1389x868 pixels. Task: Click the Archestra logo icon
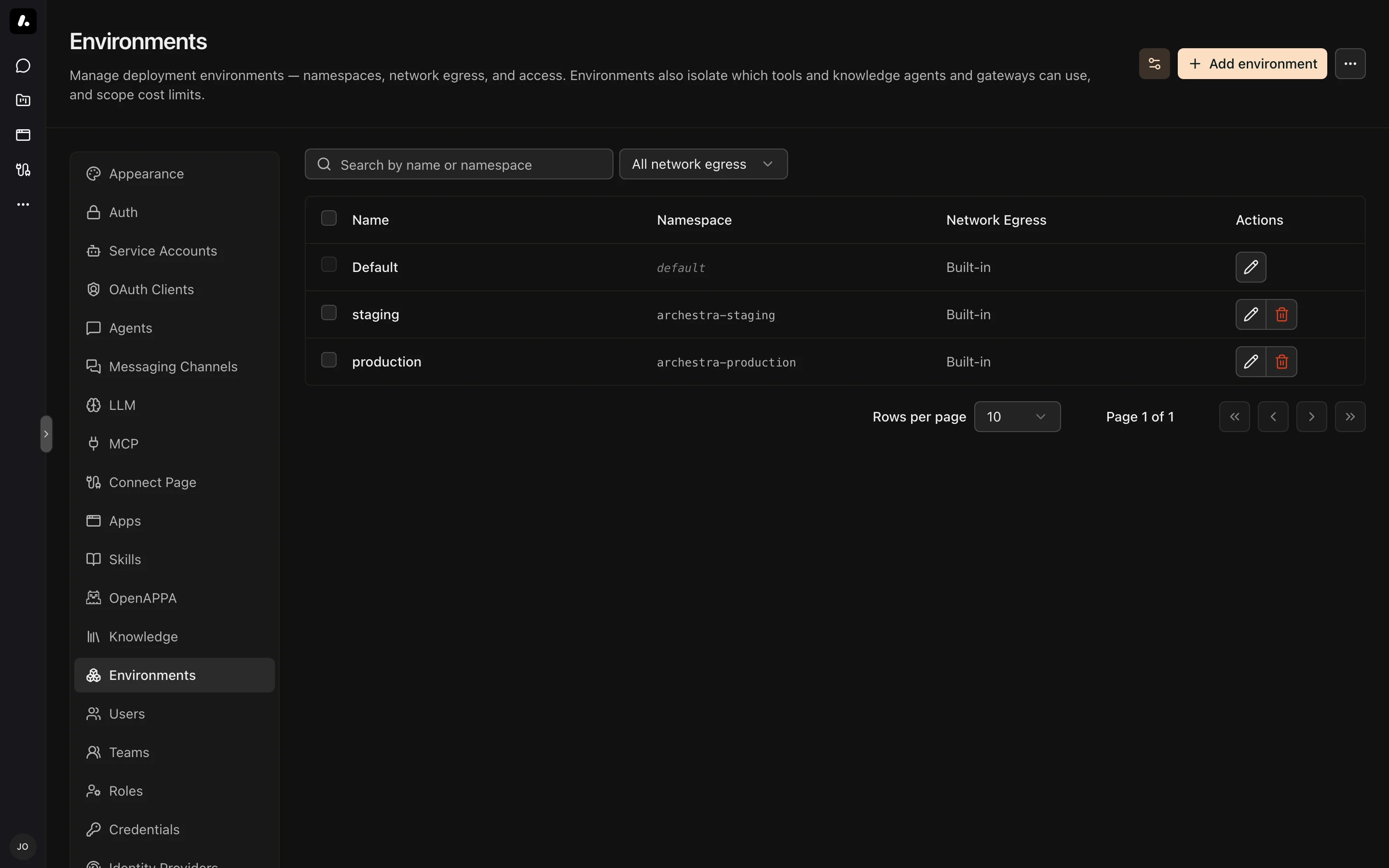pos(23,21)
